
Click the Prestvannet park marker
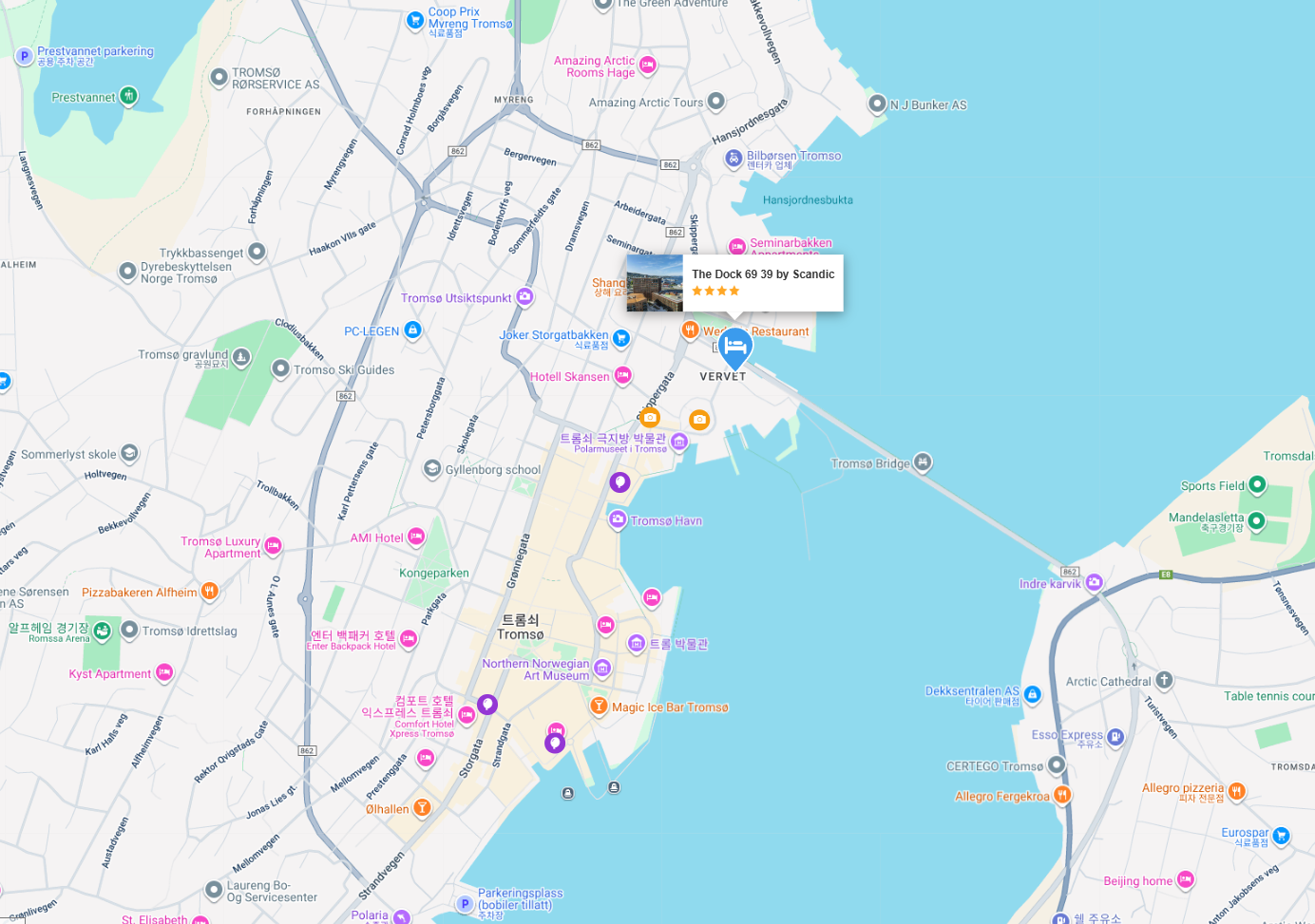point(128,96)
